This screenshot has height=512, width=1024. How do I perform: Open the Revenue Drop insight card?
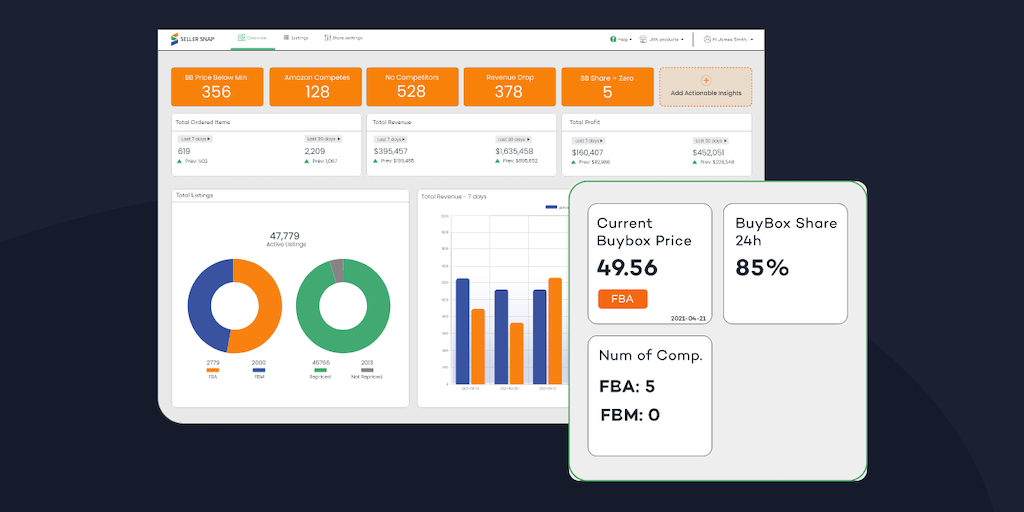pos(509,86)
